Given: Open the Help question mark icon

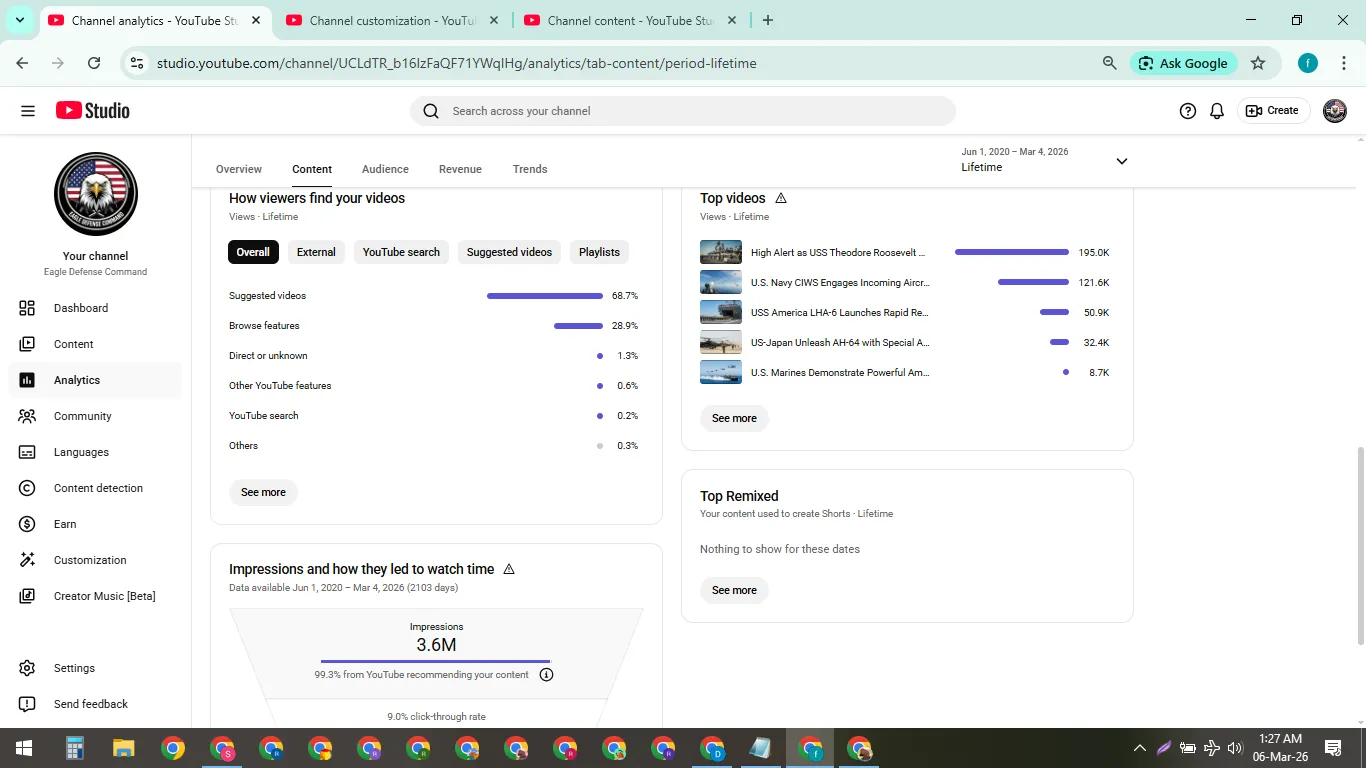Looking at the screenshot, I should [1188, 111].
